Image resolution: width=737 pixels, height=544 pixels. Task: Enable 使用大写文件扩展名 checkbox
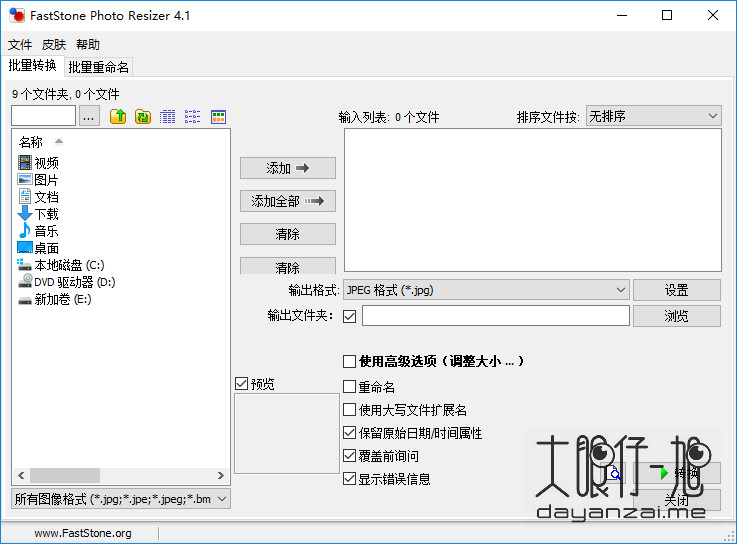point(349,410)
